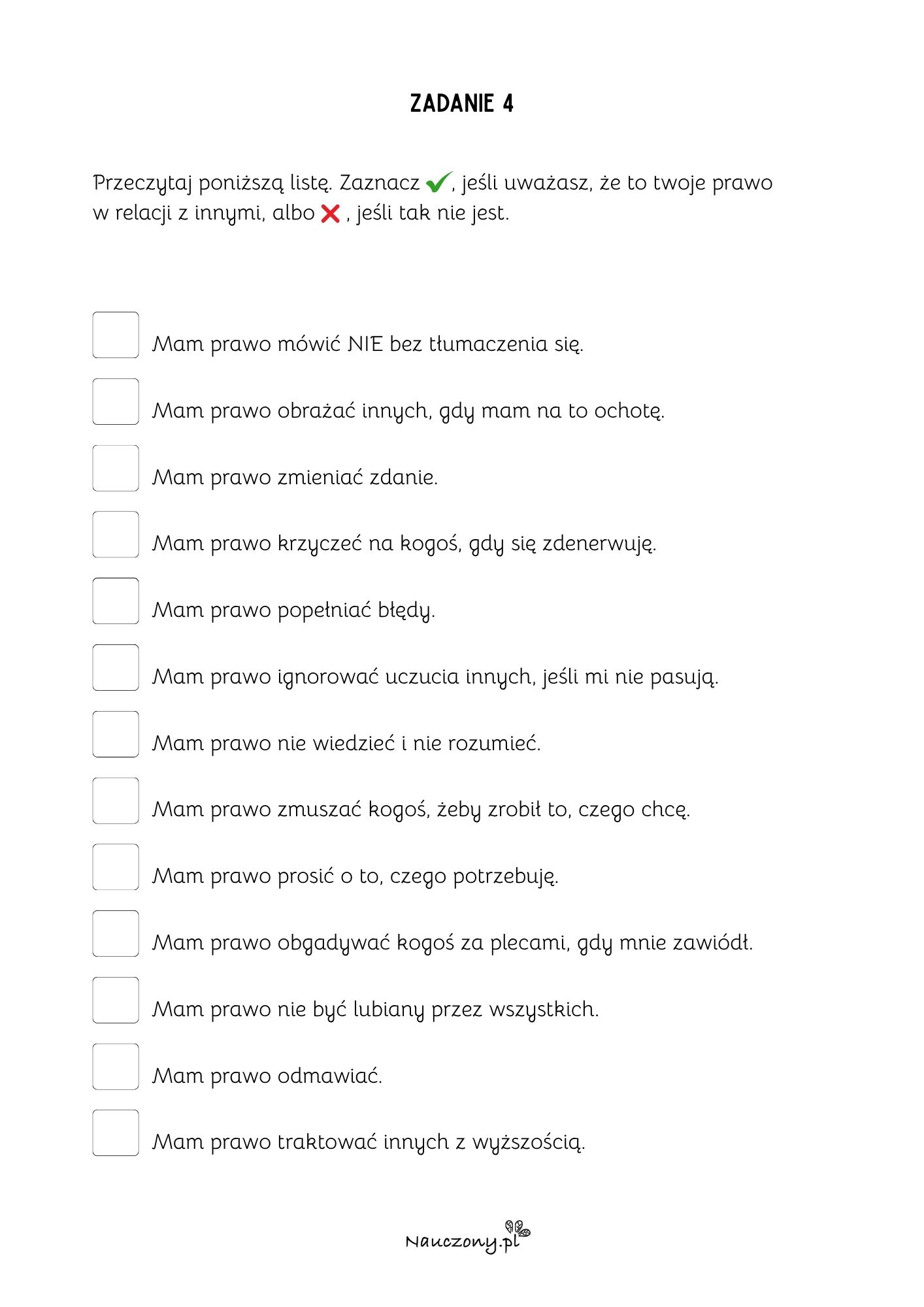Check the 'nie być lubiany przez wszystkich' box
The height and width of the screenshot is (1307, 924).
pyautogui.click(x=116, y=1001)
